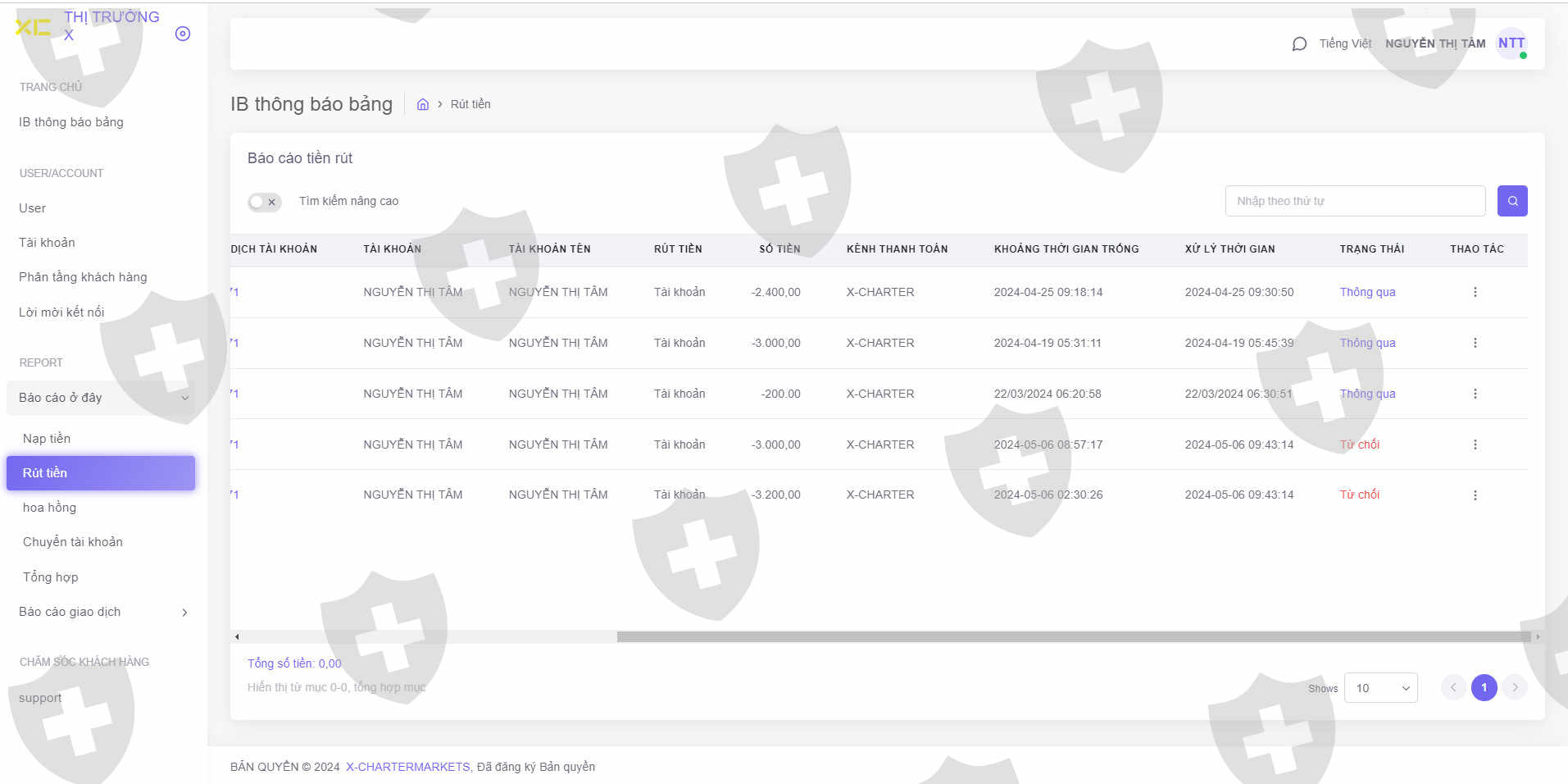Open actions menu for 2024-04-25 withdrawal row
Image resolution: width=1568 pixels, height=784 pixels.
(x=1475, y=292)
